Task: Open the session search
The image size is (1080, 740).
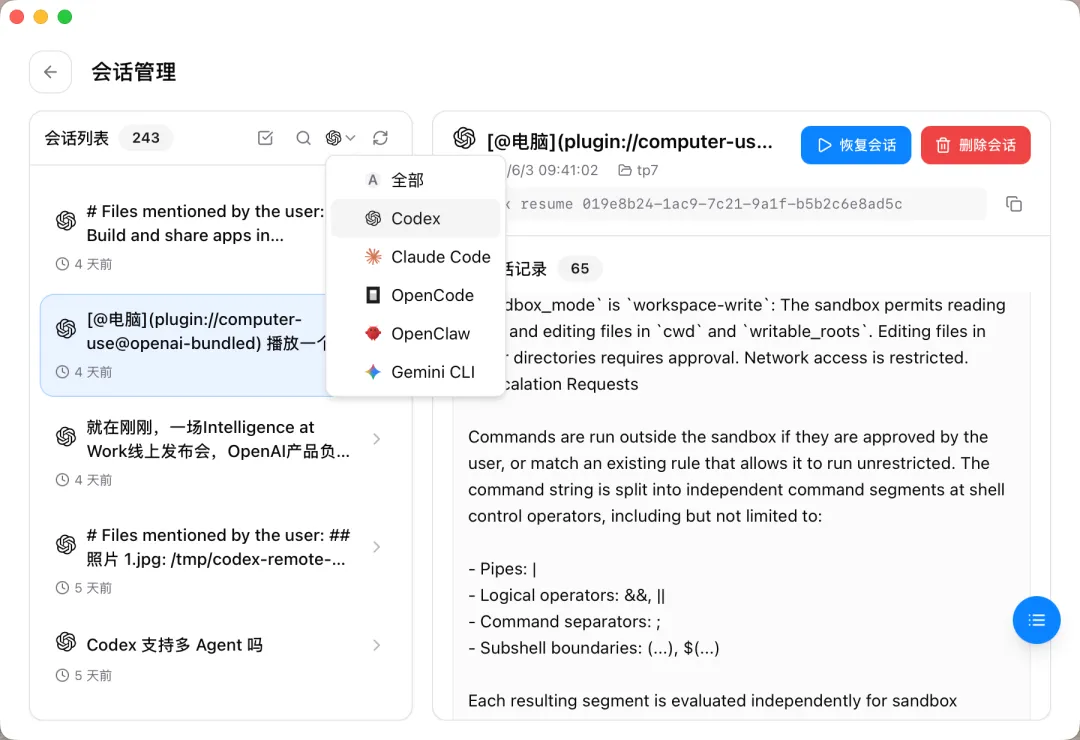Action: [303, 138]
